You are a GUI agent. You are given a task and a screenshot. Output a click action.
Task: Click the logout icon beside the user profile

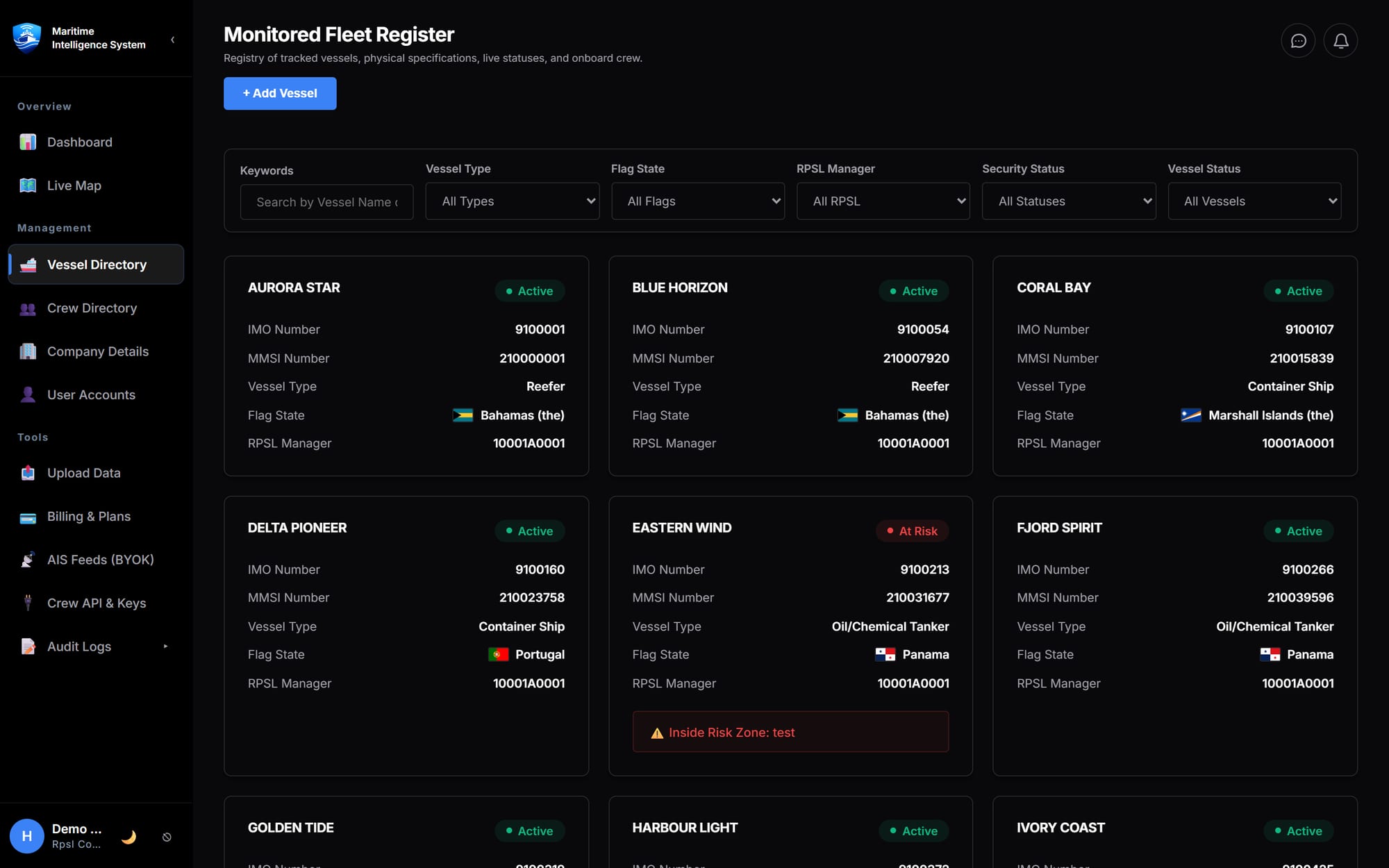(x=167, y=837)
